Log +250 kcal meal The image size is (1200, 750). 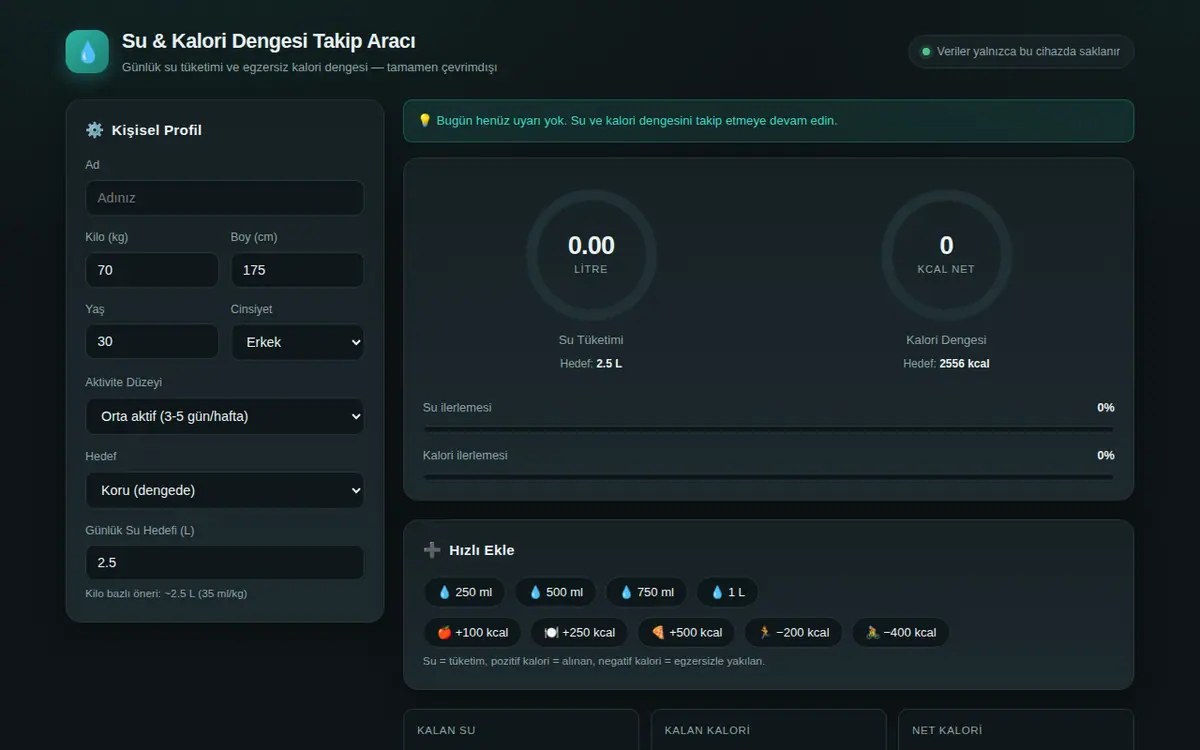point(580,632)
